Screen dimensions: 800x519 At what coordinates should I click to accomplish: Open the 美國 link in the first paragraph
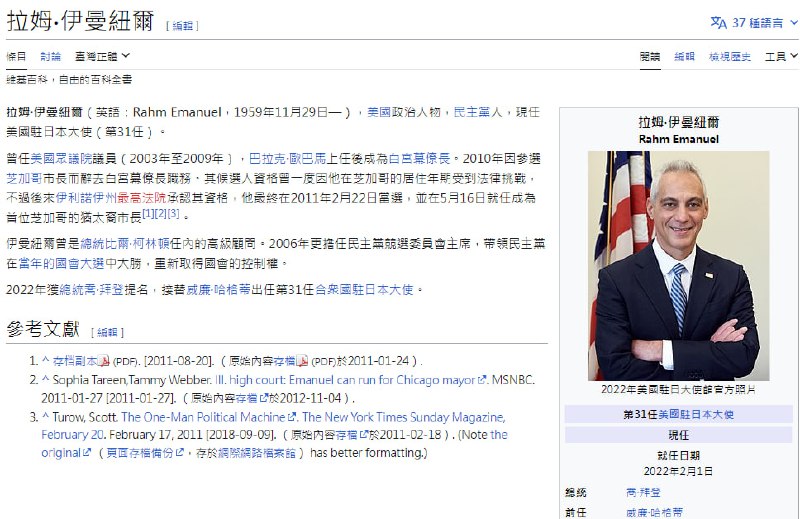[379, 112]
